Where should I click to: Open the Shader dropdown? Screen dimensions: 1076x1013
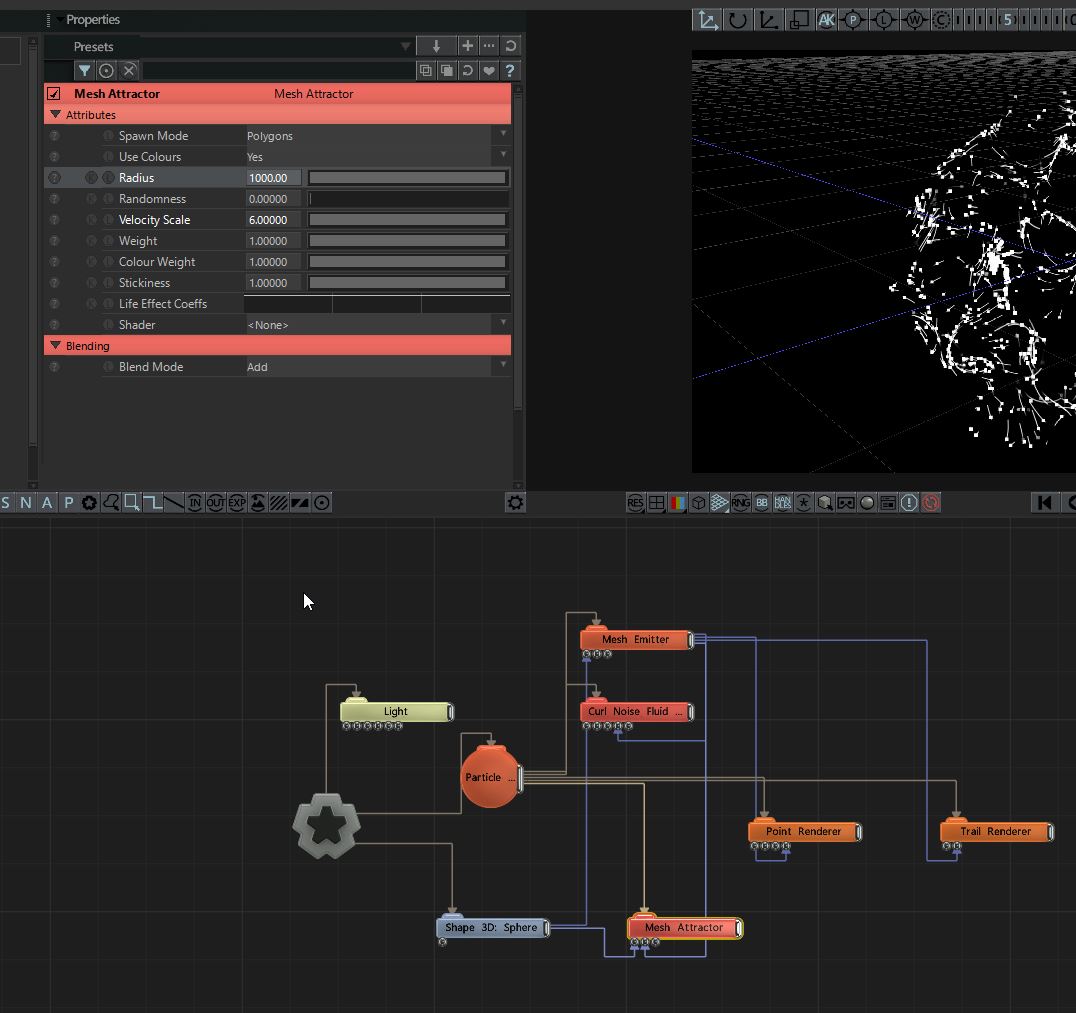coord(377,325)
